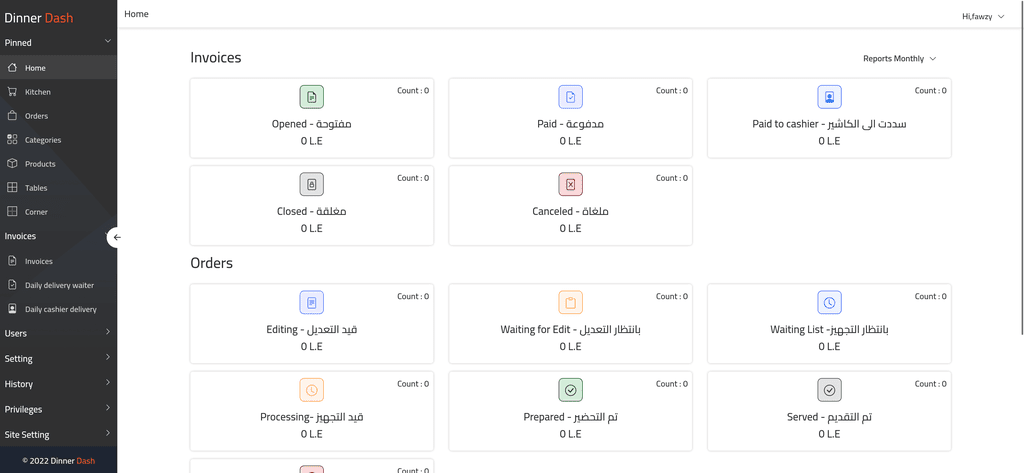Click 0 L.E amount on Processing card

tap(312, 434)
